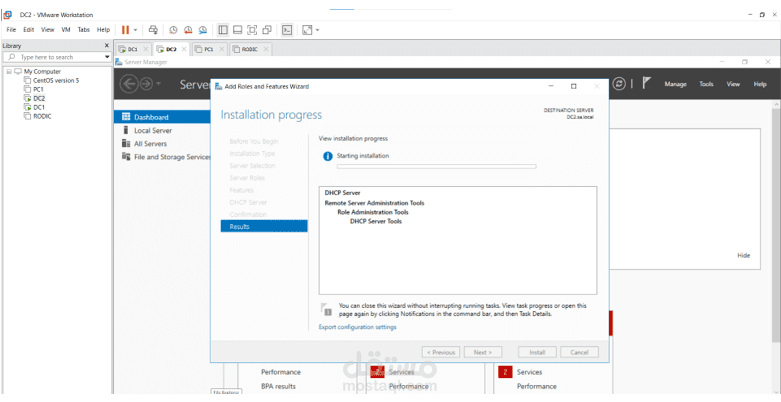Click the Take snapshot clock icon

pyautogui.click(x=173, y=30)
